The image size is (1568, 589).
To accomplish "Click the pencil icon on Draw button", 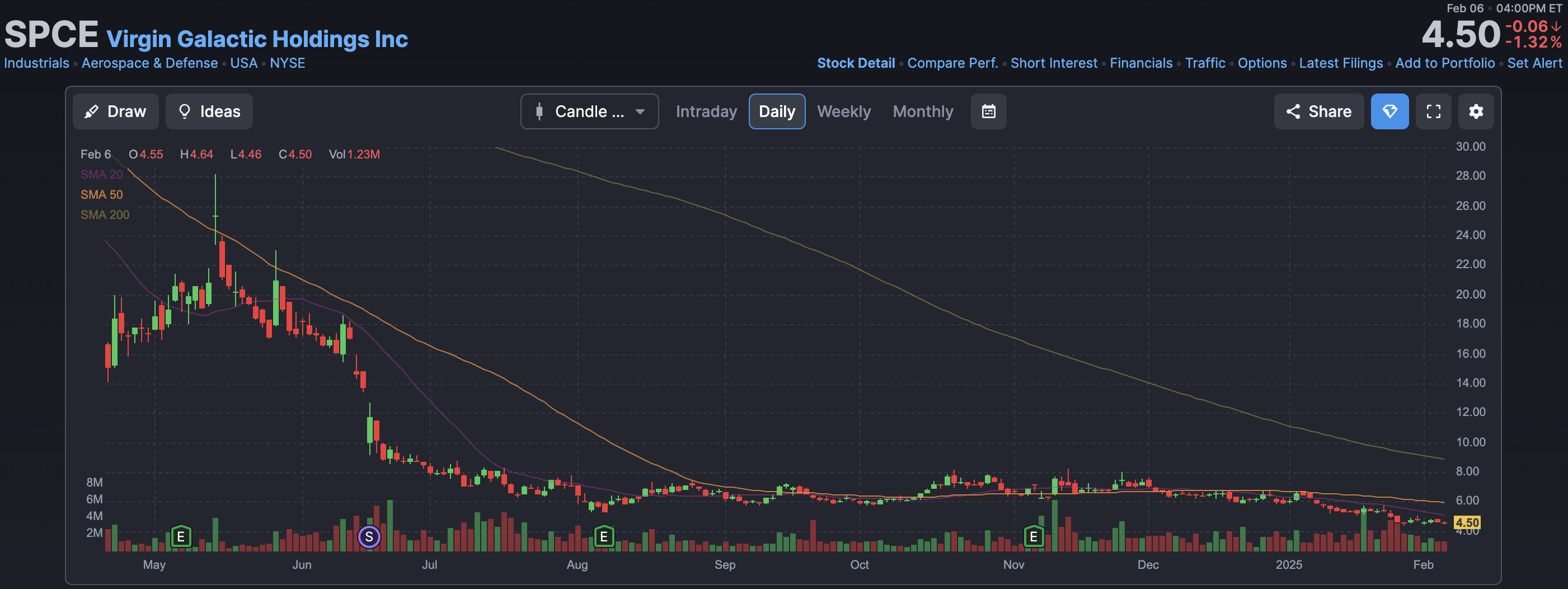I will [91, 111].
